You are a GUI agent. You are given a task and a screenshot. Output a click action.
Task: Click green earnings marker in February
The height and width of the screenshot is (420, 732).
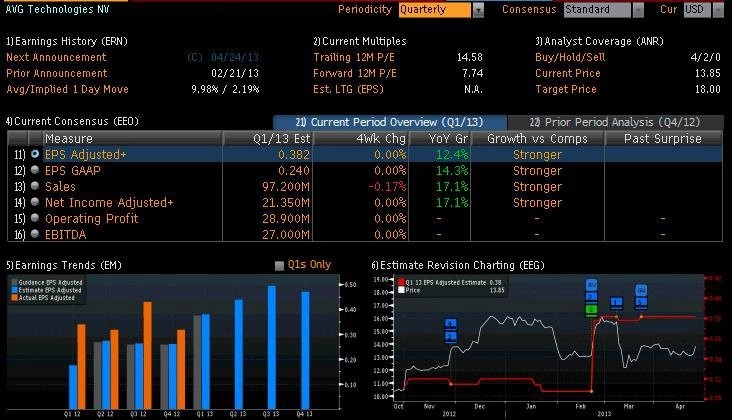coord(591,309)
